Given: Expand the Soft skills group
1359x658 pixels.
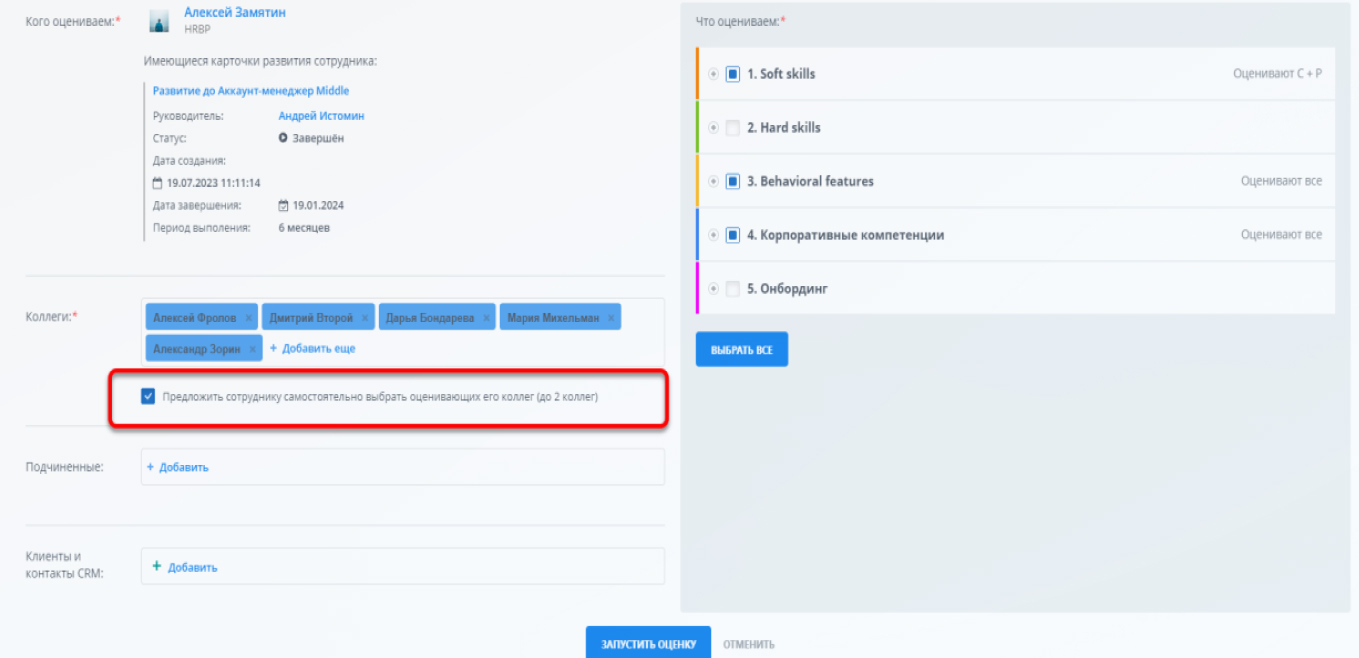Looking at the screenshot, I should 713,74.
